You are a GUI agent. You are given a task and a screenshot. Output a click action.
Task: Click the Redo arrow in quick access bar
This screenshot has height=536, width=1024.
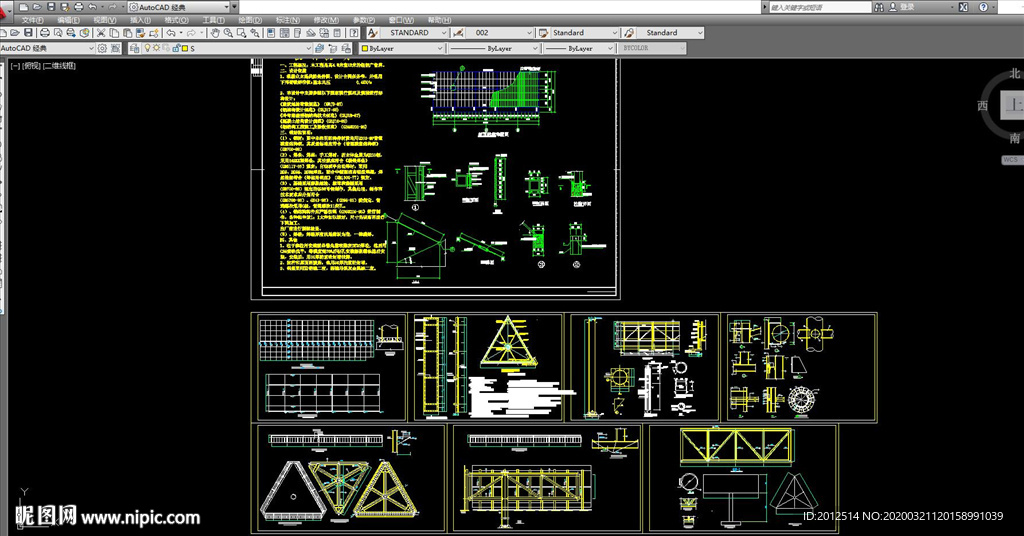click(x=112, y=7)
